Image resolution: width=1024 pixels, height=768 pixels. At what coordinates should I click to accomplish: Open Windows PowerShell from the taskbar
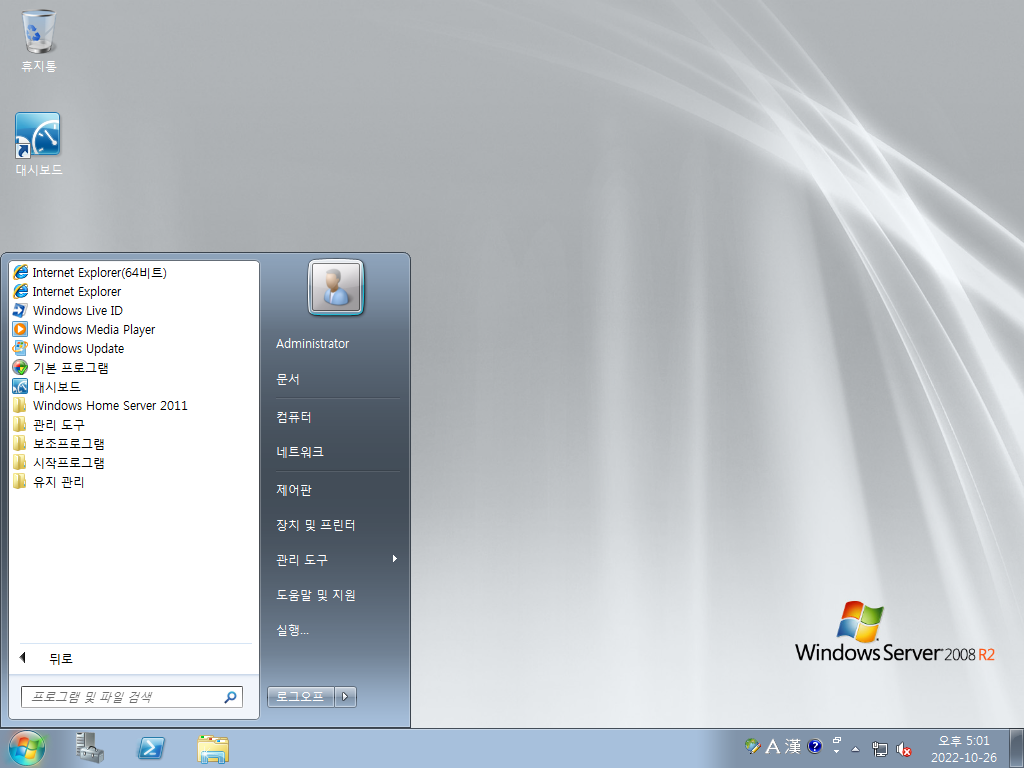151,748
